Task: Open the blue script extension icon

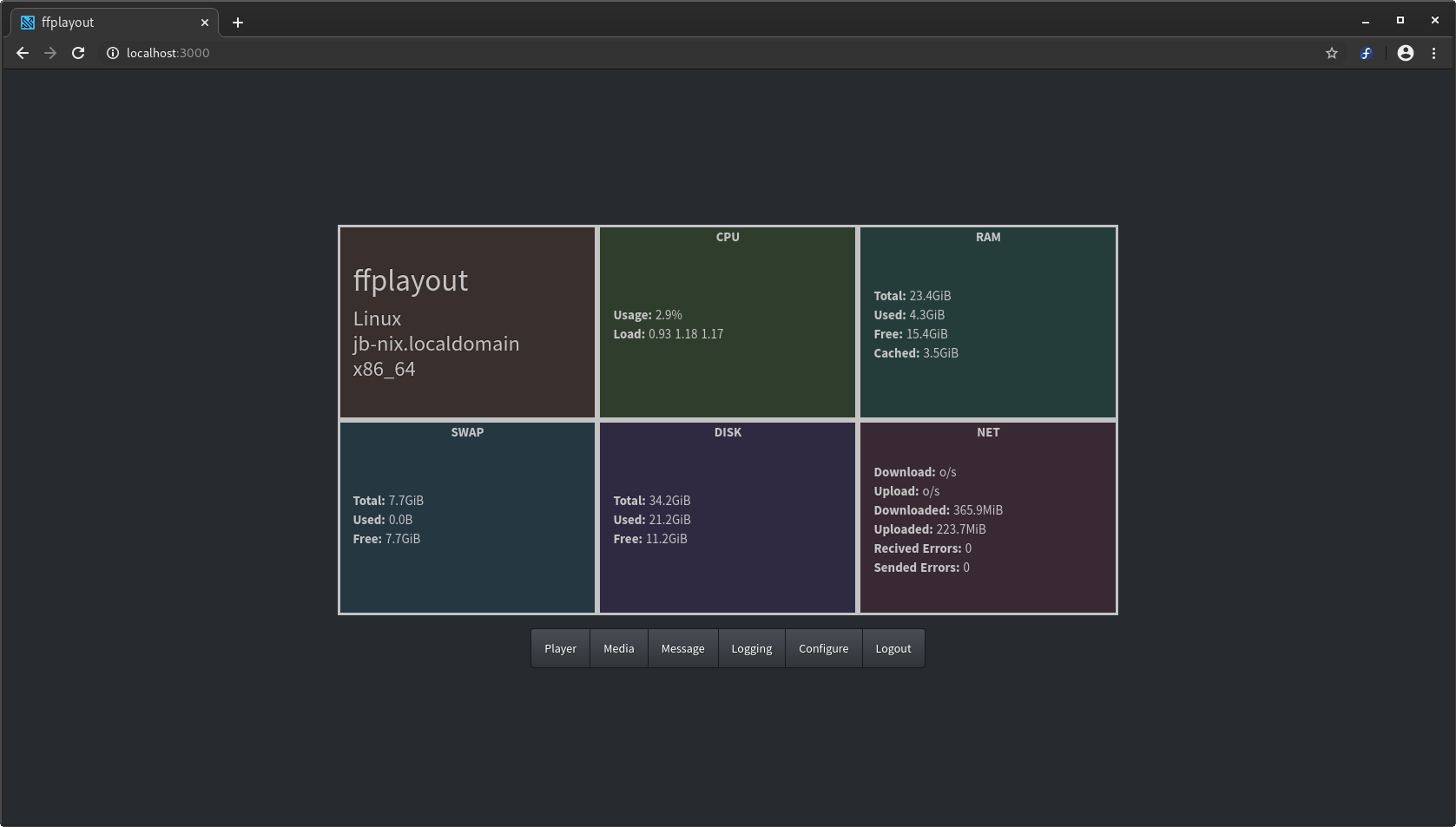Action: [1366, 53]
